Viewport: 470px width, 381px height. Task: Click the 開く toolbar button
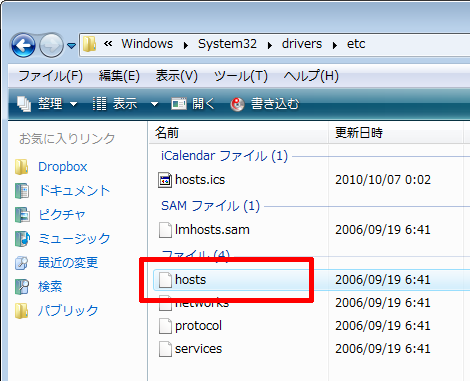[x=193, y=104]
